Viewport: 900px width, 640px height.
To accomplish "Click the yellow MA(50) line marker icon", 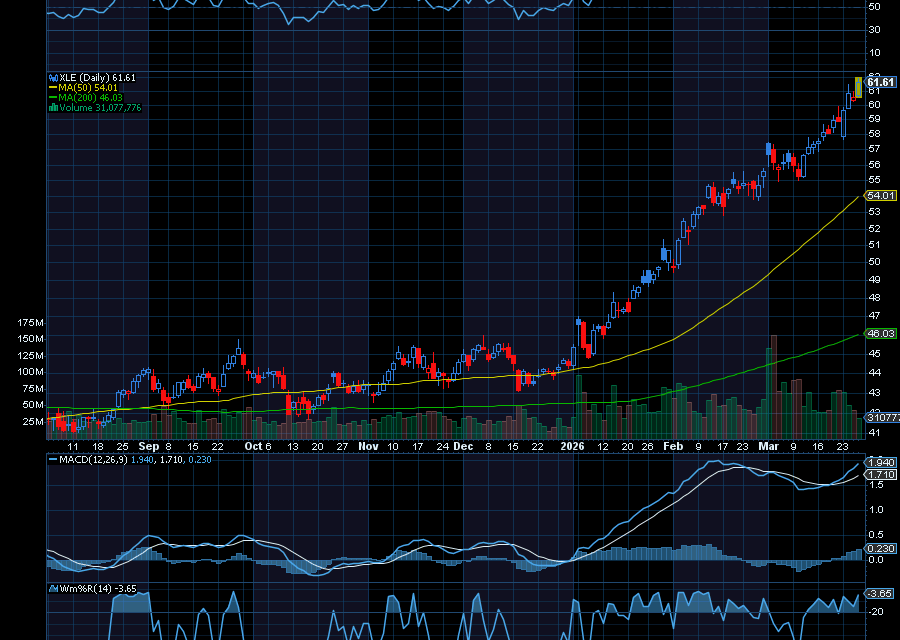I will click(x=53, y=86).
